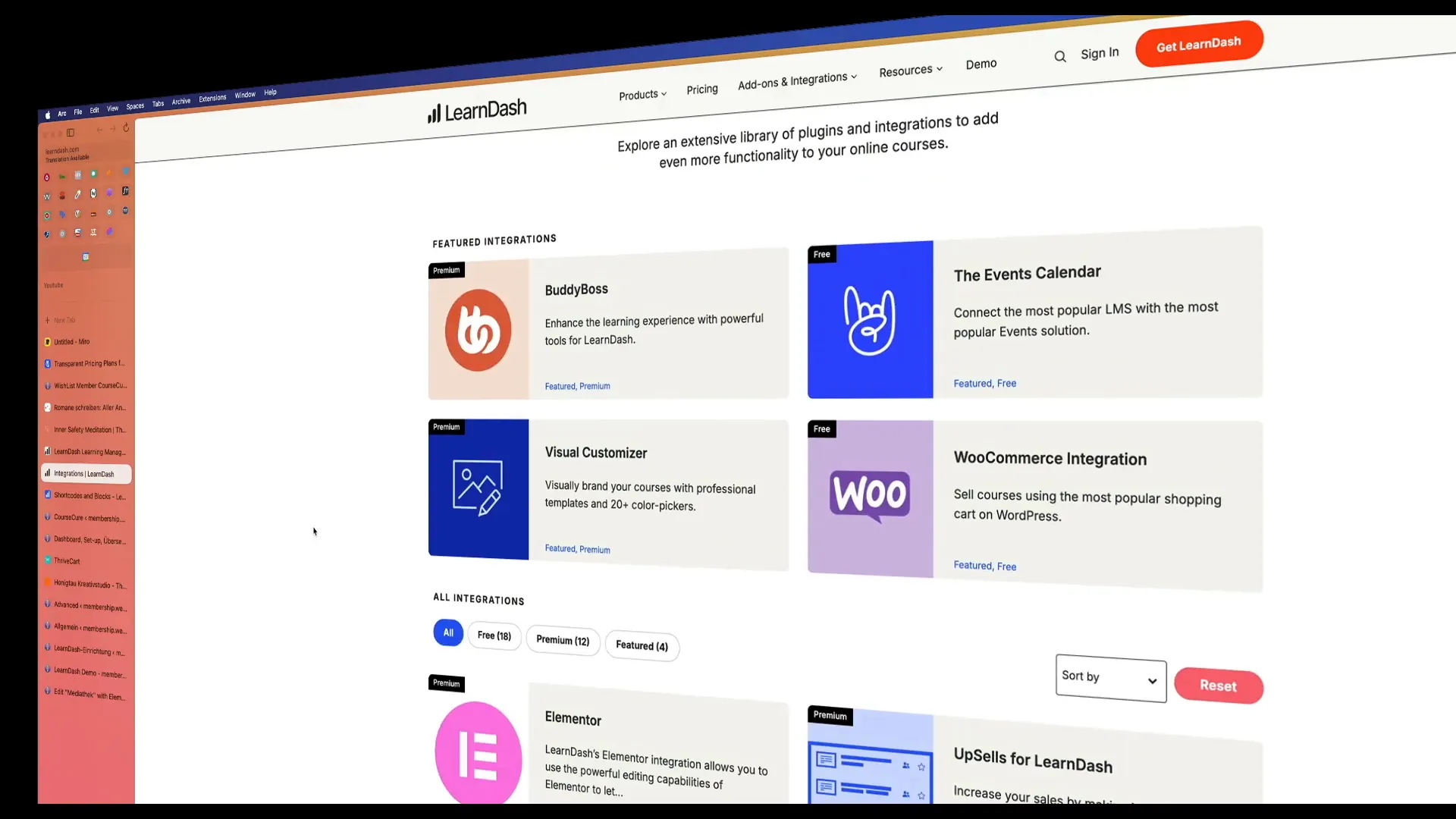Viewport: 1456px width, 819px height.
Task: Switch to the 'LearnDash Learning Manag...' tab
Action: 86,451
